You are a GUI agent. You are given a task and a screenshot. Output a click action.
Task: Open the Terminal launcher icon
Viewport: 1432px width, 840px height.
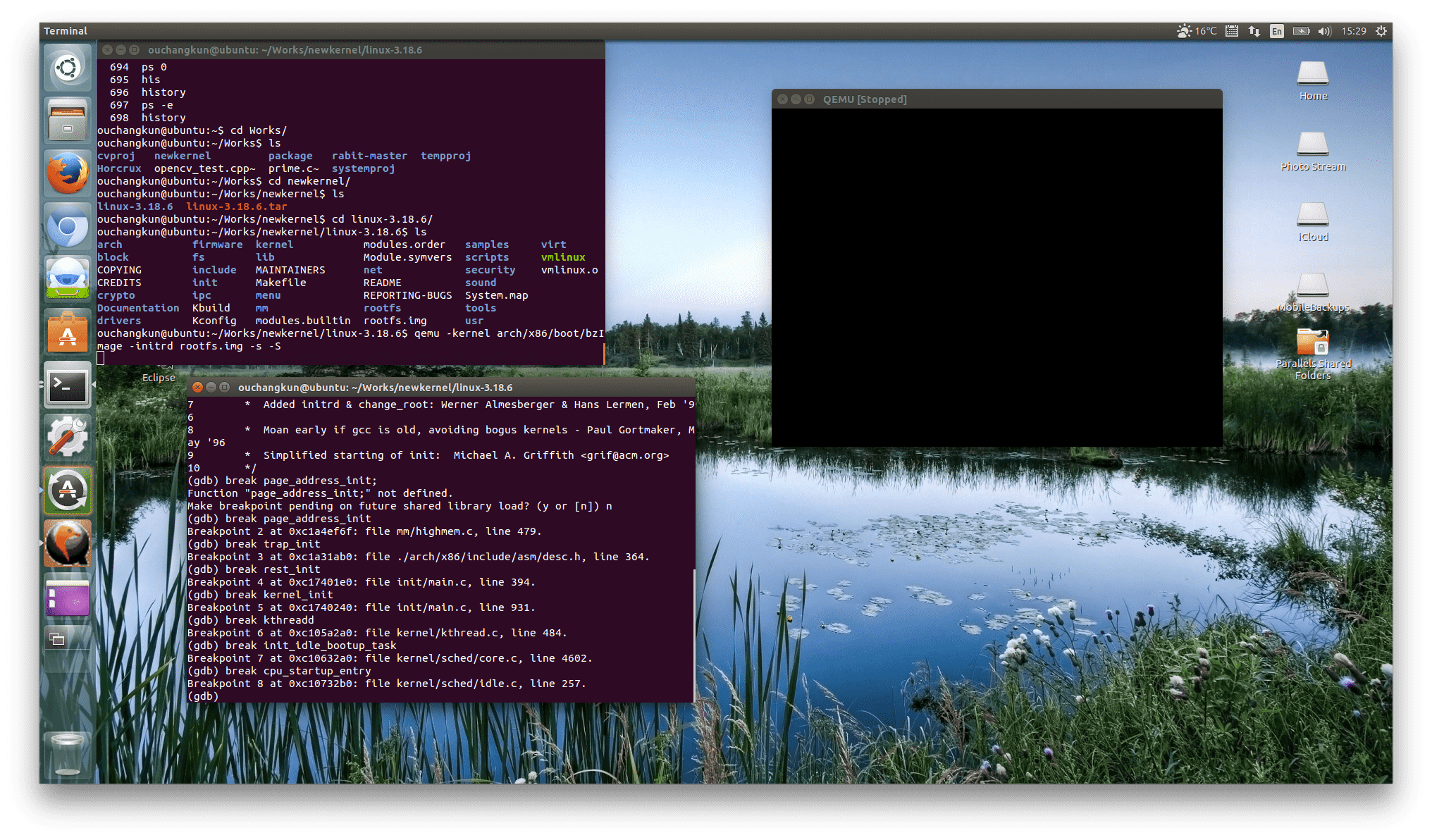(68, 385)
